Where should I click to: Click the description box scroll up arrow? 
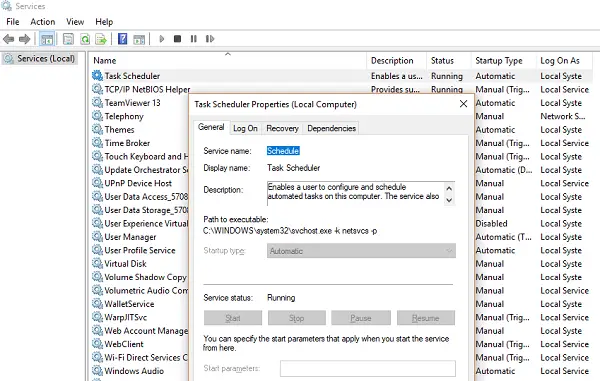coord(449,188)
